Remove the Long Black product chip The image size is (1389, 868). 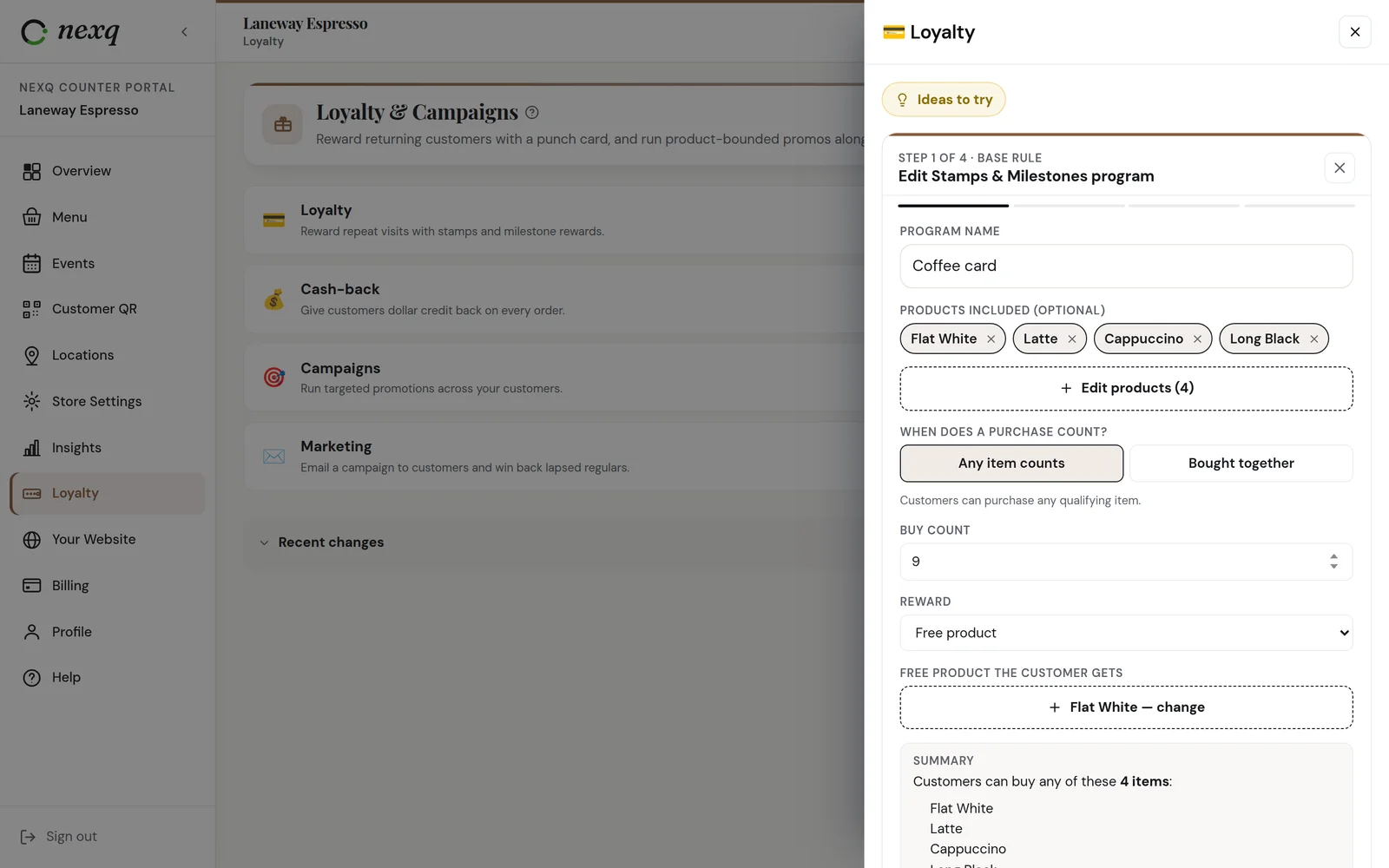pyautogui.click(x=1313, y=339)
